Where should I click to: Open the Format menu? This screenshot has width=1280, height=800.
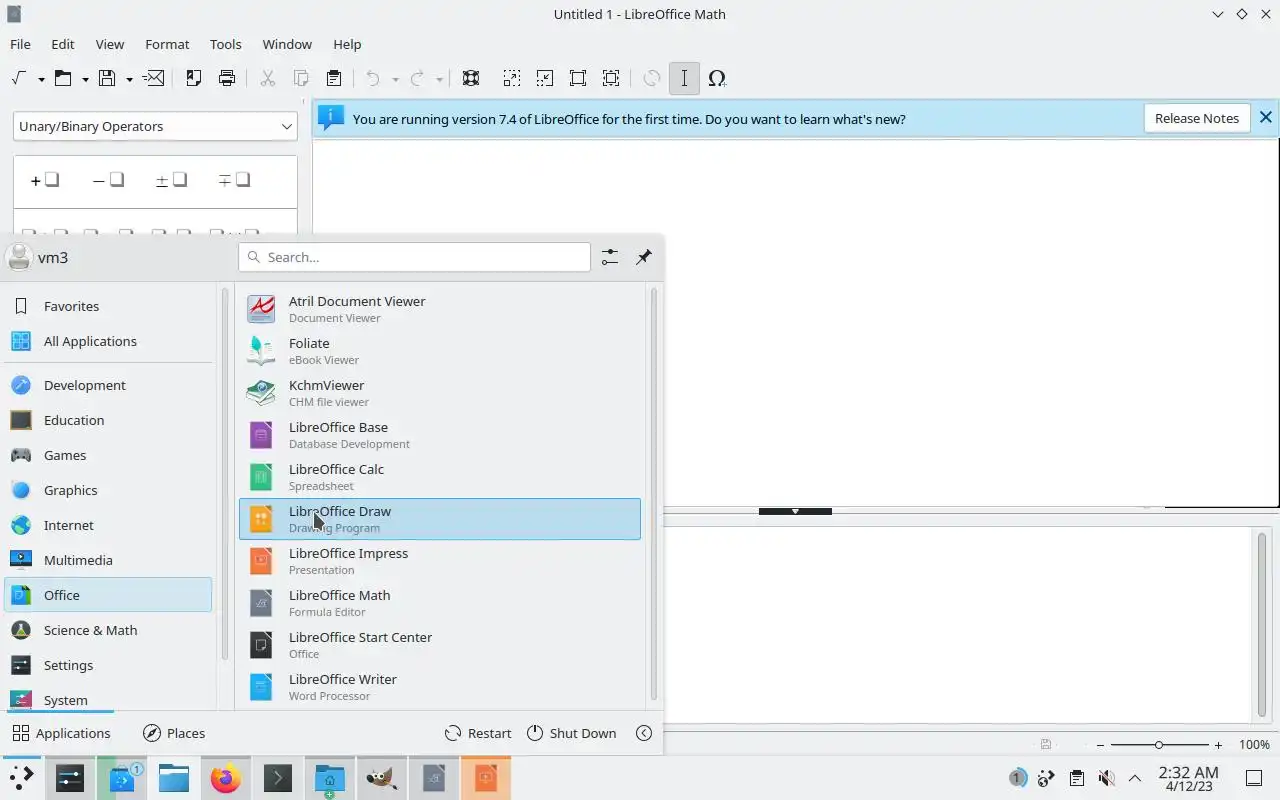pos(167,44)
